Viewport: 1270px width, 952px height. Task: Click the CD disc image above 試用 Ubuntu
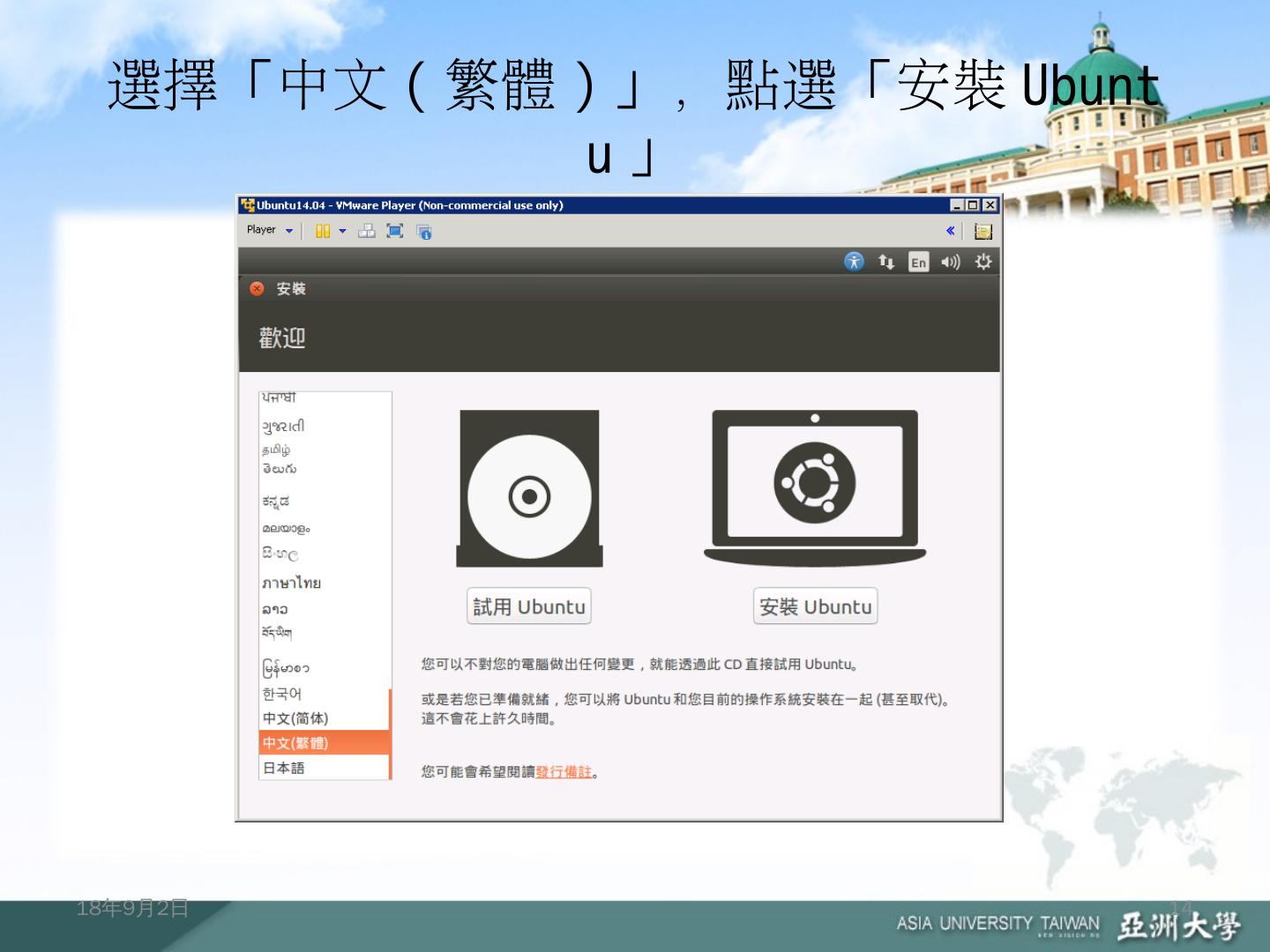tap(529, 488)
